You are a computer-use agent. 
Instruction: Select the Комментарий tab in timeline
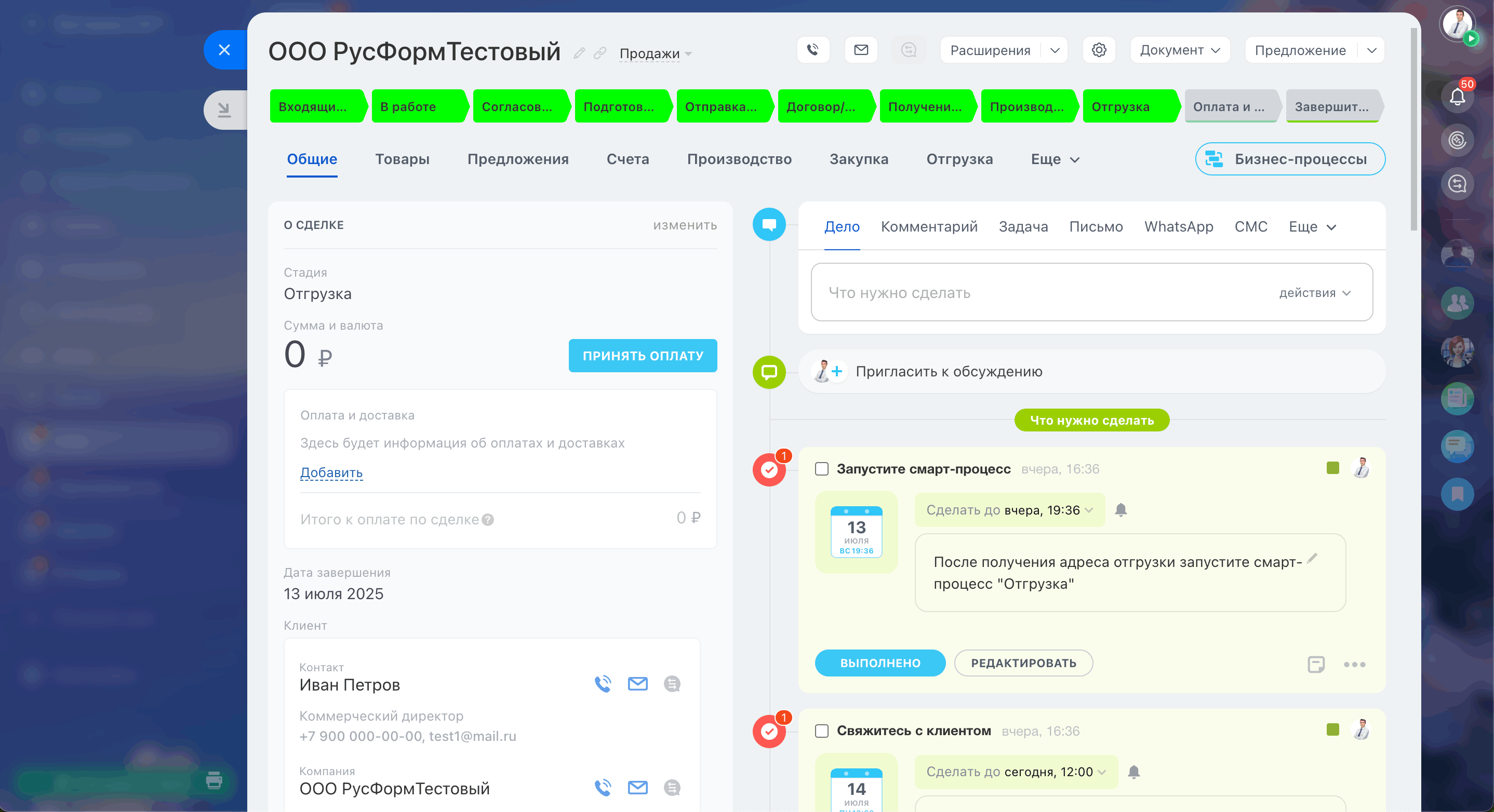coord(929,226)
